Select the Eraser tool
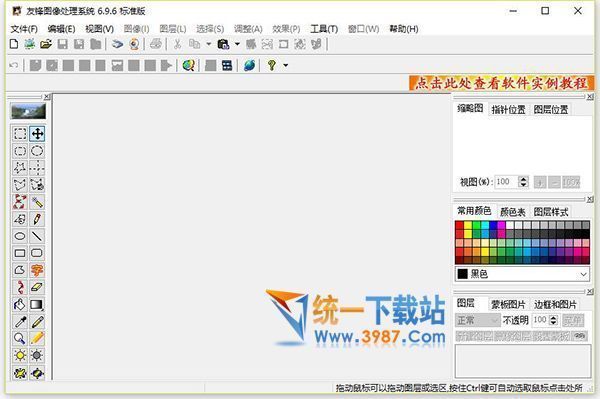The height and width of the screenshot is (399, 600). pyautogui.click(x=37, y=287)
